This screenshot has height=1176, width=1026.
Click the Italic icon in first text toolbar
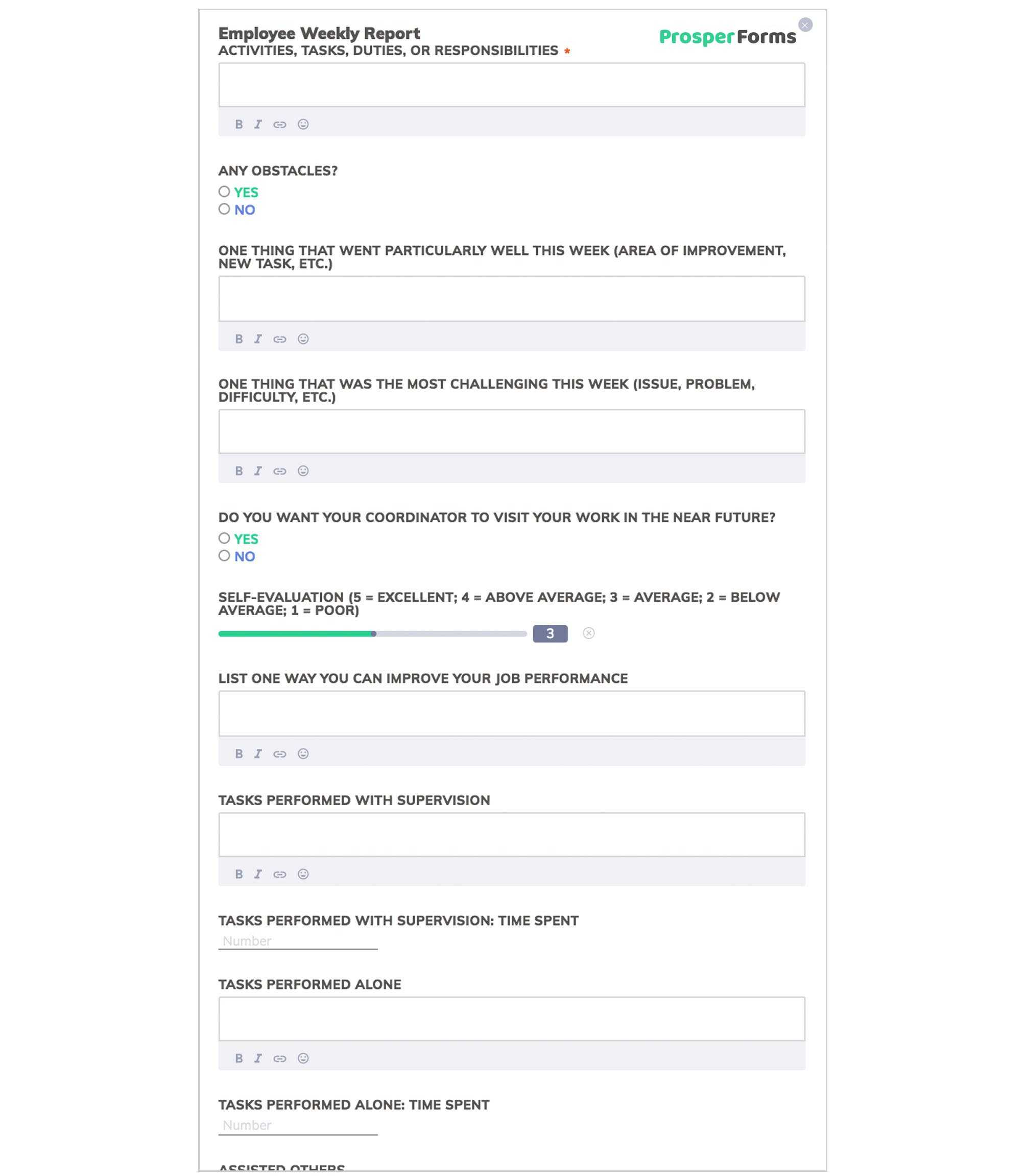coord(259,124)
